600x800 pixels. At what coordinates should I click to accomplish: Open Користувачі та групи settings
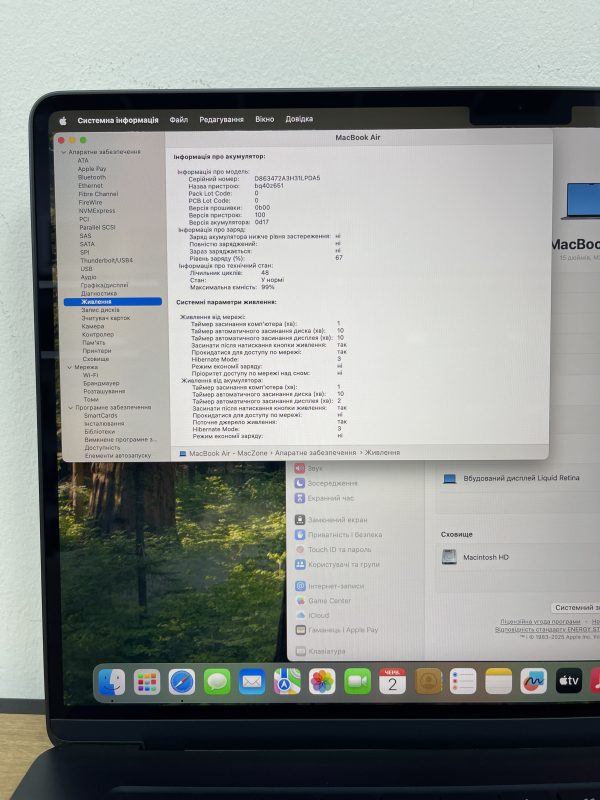[x=337, y=564]
